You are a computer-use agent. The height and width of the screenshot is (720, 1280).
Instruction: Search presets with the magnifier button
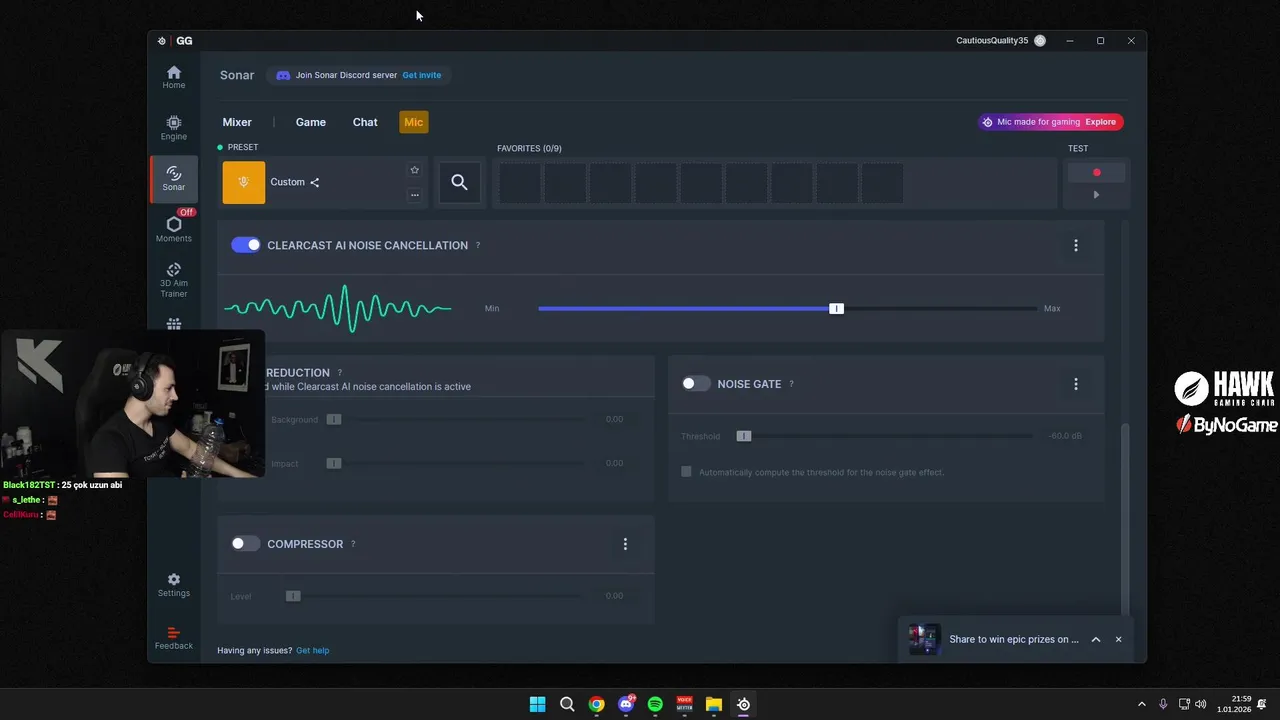[459, 182]
